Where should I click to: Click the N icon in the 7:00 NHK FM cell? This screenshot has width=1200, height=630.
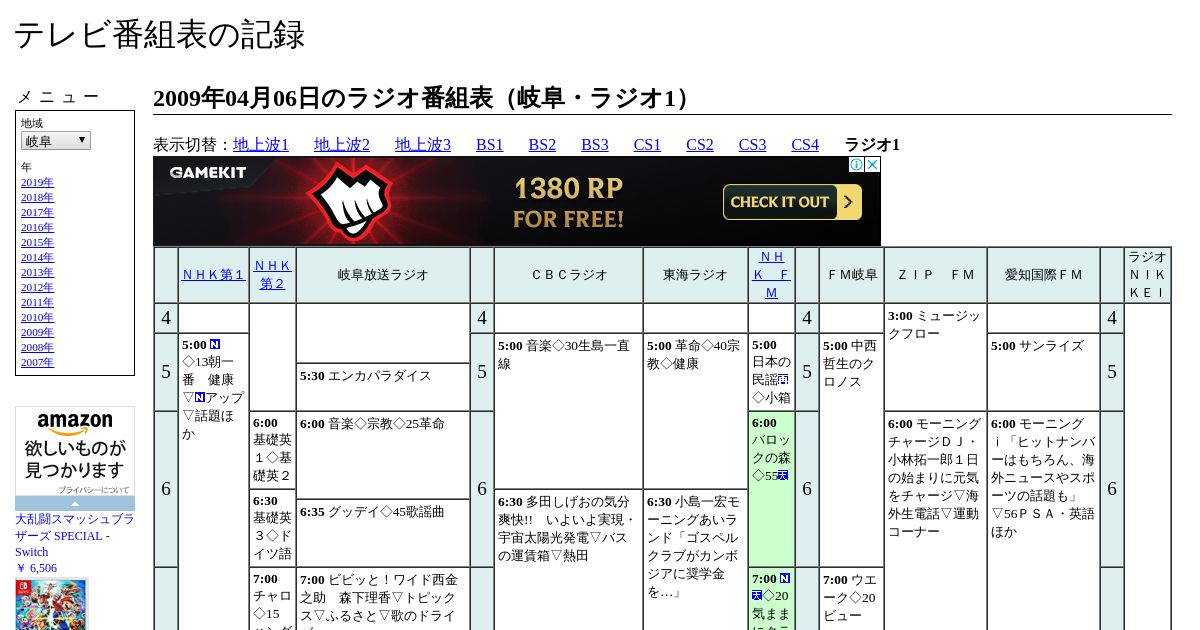point(785,579)
